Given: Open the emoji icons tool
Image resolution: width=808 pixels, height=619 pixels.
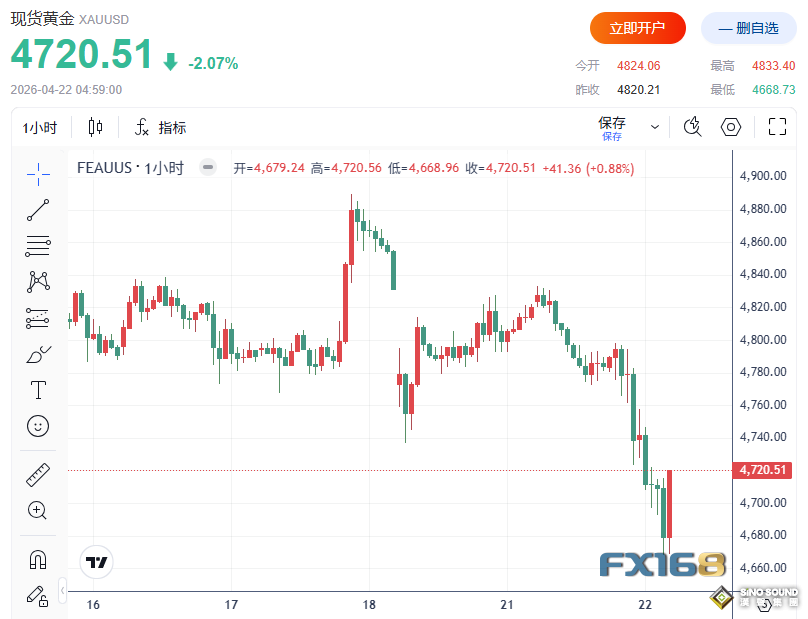Looking at the screenshot, I should click(38, 426).
